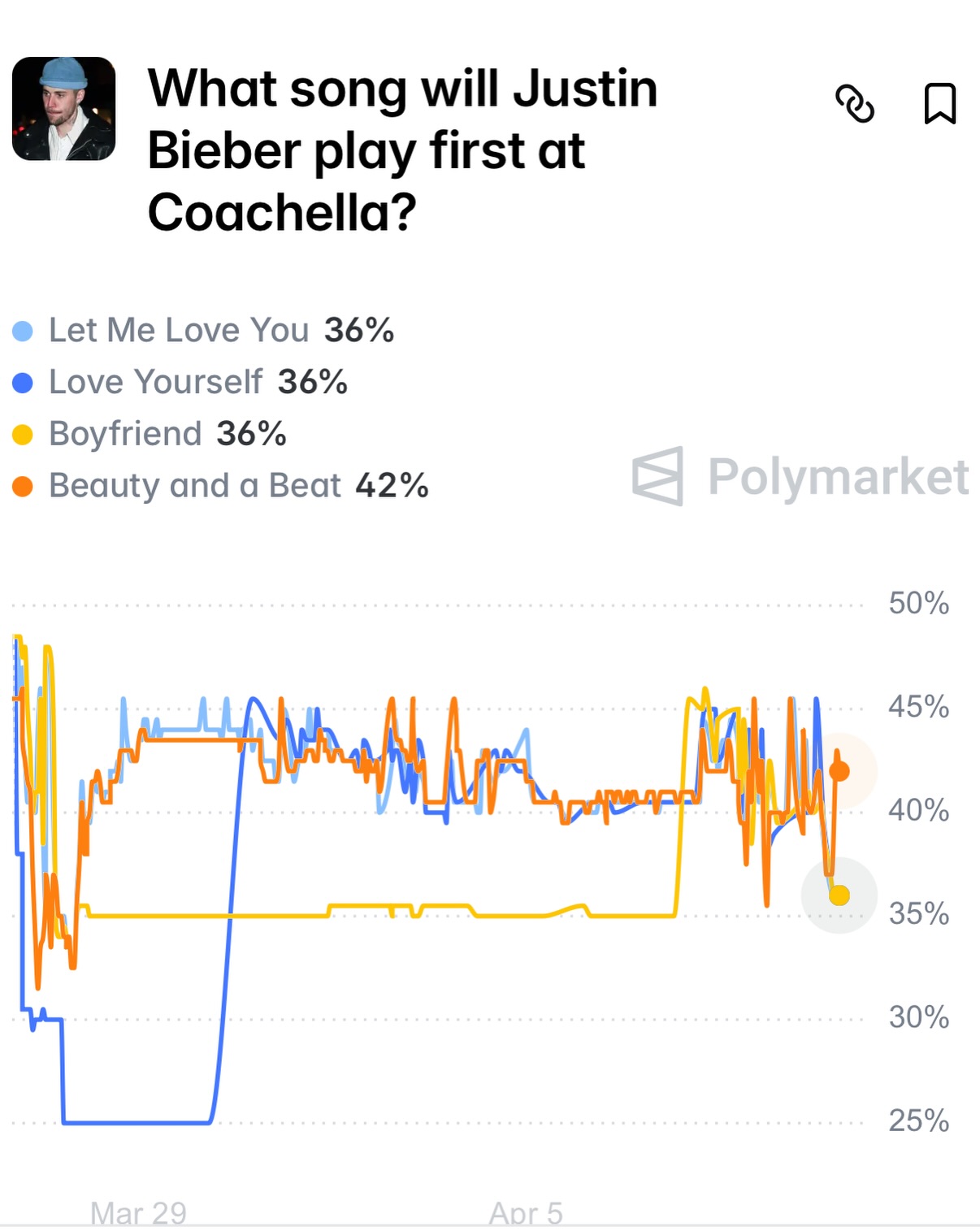Bookmark this Coachella market
This screenshot has height=1231, width=980.
[939, 104]
